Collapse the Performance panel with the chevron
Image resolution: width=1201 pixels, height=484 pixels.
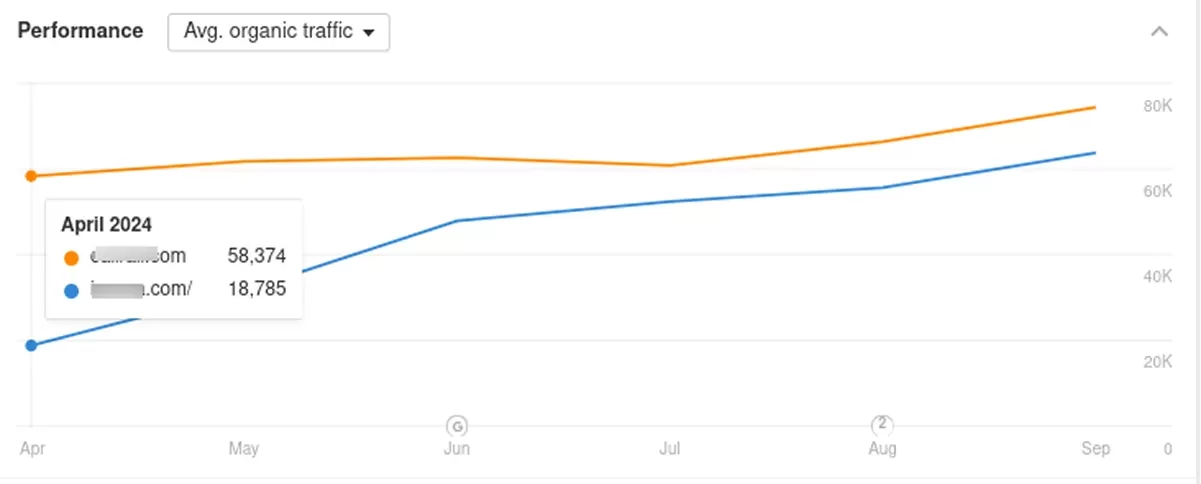click(x=1159, y=31)
